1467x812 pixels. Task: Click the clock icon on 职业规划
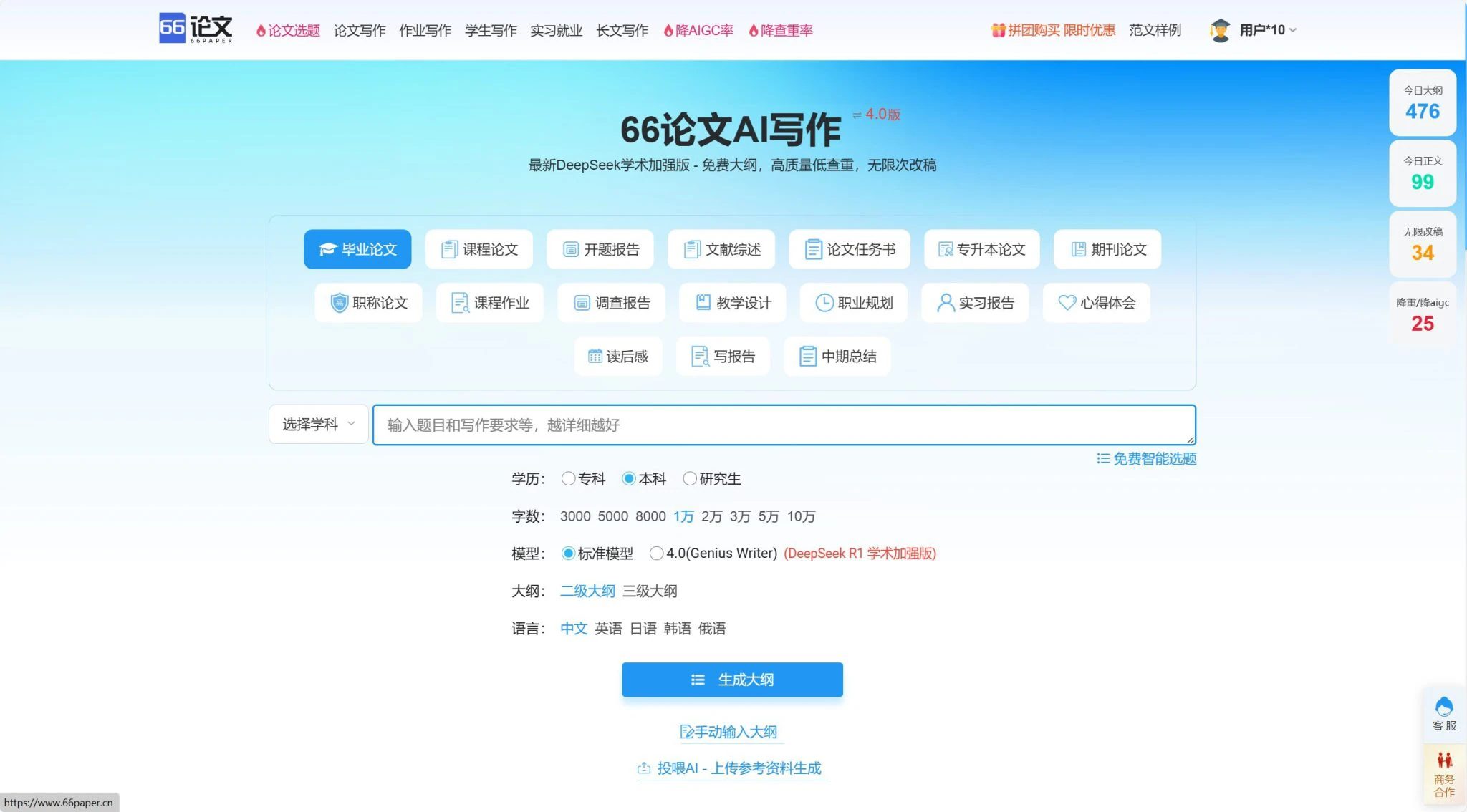[824, 303]
